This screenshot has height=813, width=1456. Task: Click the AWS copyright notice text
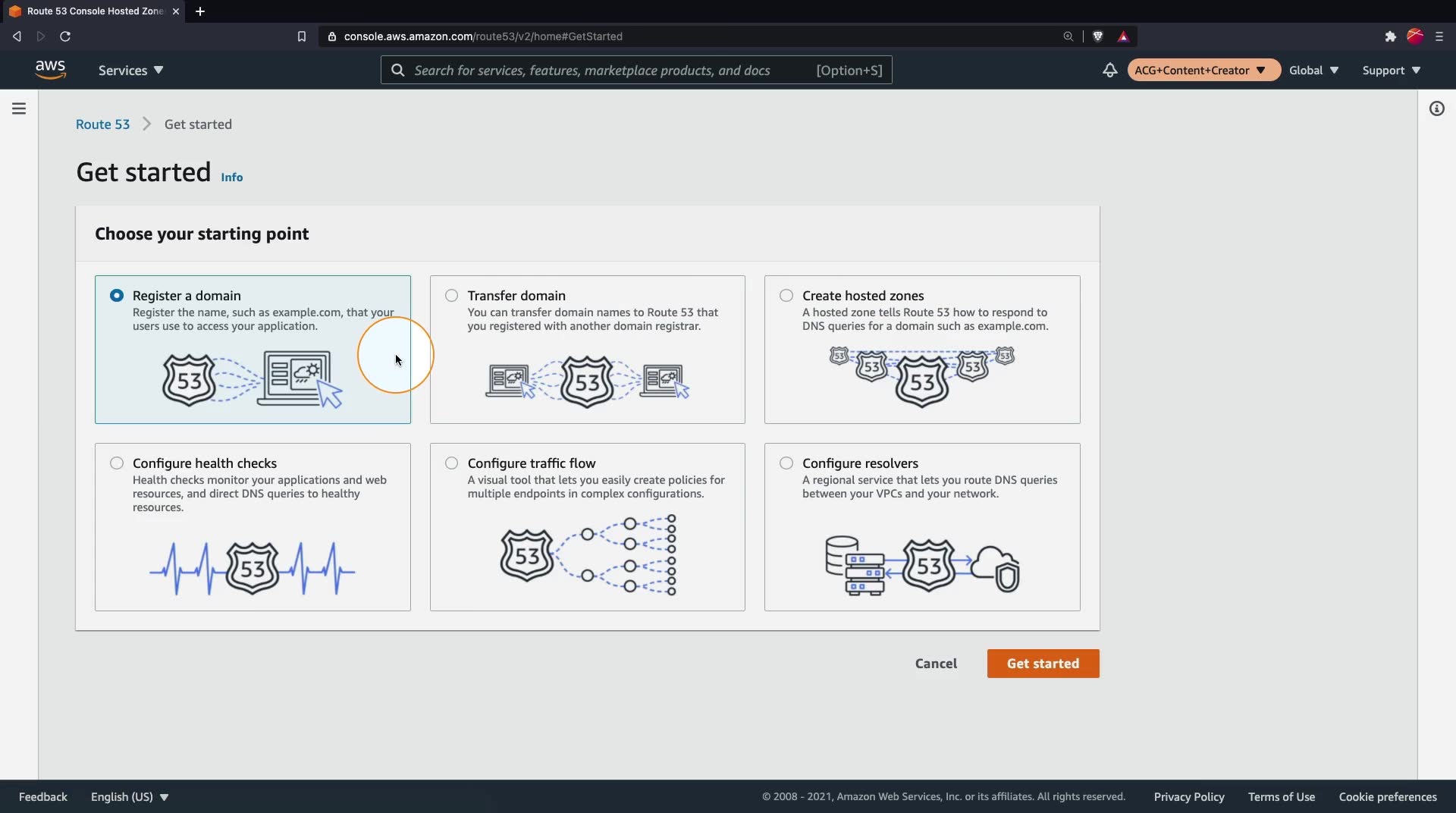pos(943,797)
